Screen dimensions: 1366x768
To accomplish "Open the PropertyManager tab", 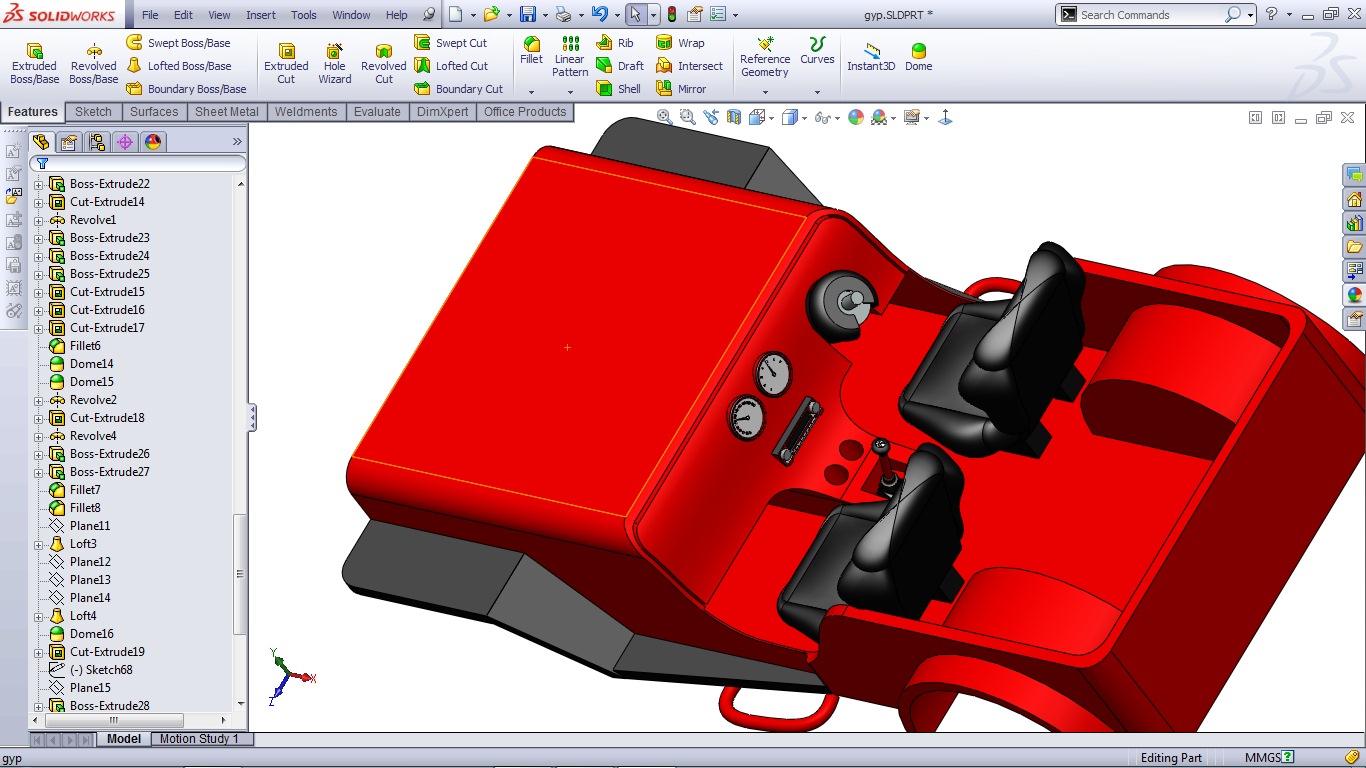I will click(68, 142).
